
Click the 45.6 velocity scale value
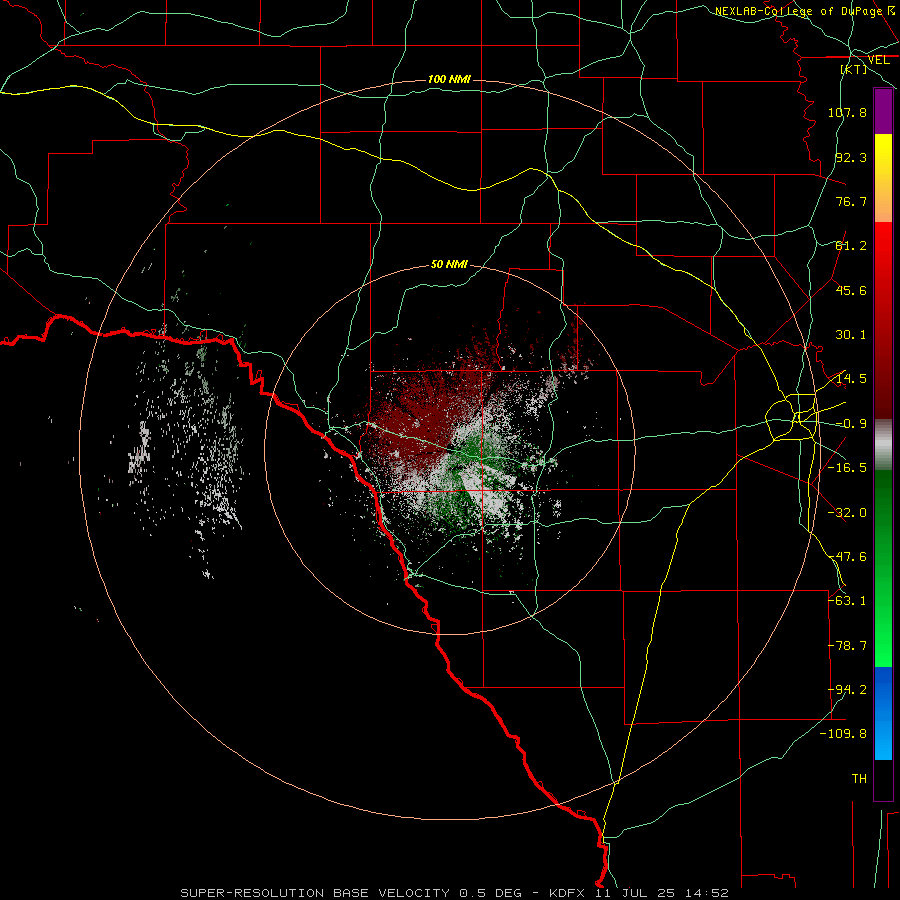(851, 290)
